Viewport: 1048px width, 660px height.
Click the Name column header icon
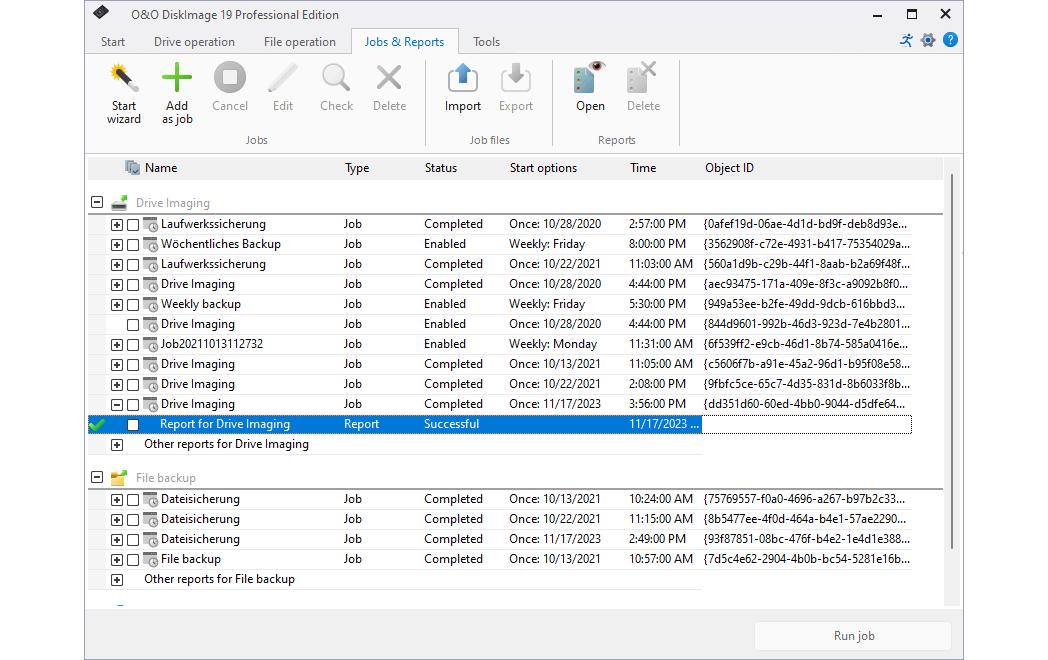pos(132,167)
